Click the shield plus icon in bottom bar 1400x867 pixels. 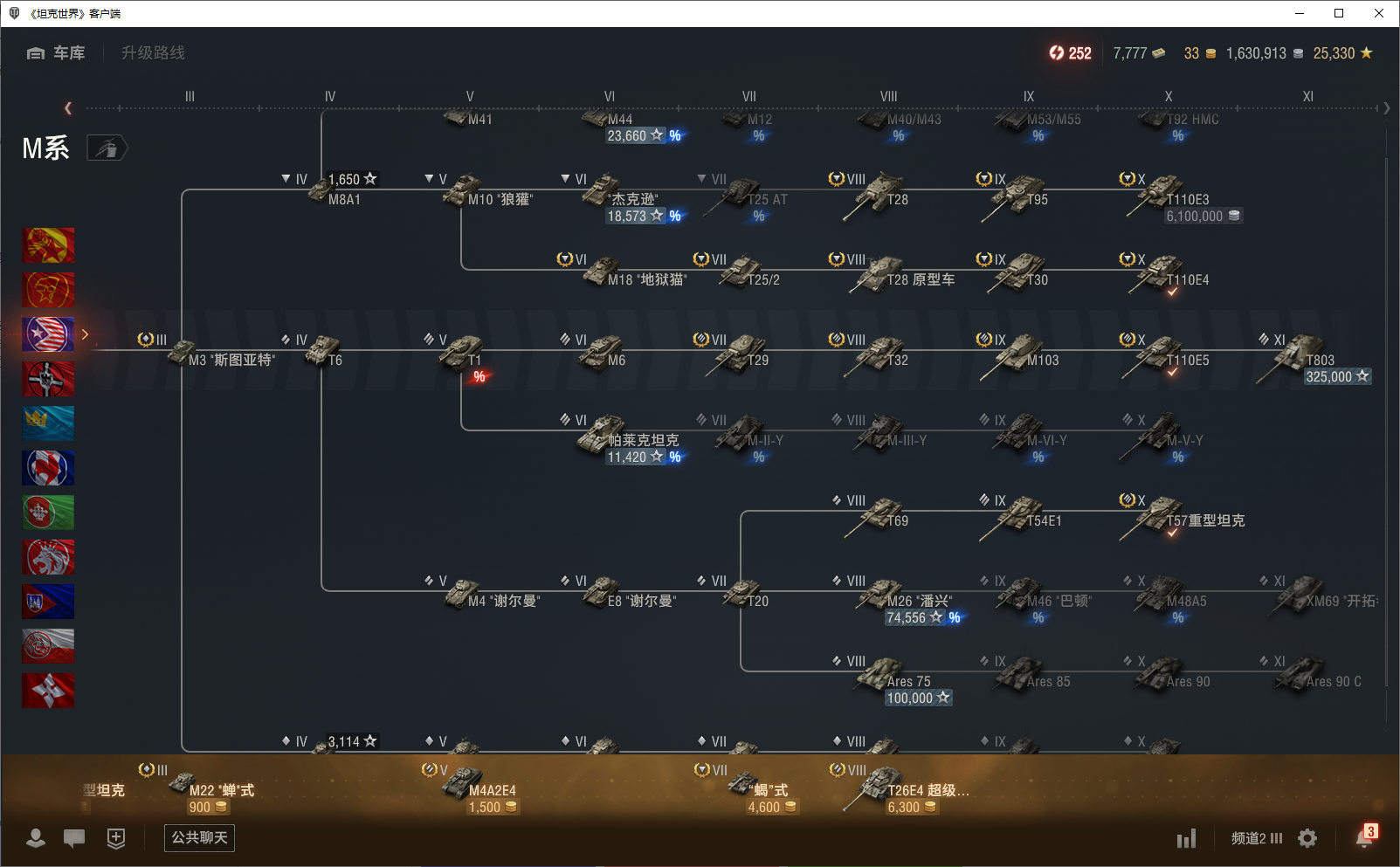116,838
